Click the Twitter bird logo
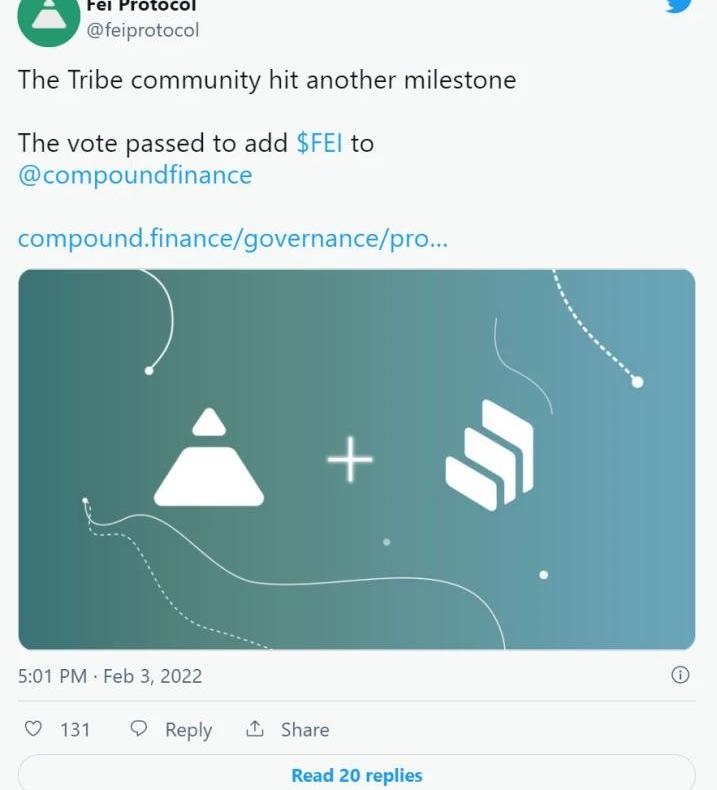Image resolution: width=717 pixels, height=790 pixels. [x=680, y=5]
